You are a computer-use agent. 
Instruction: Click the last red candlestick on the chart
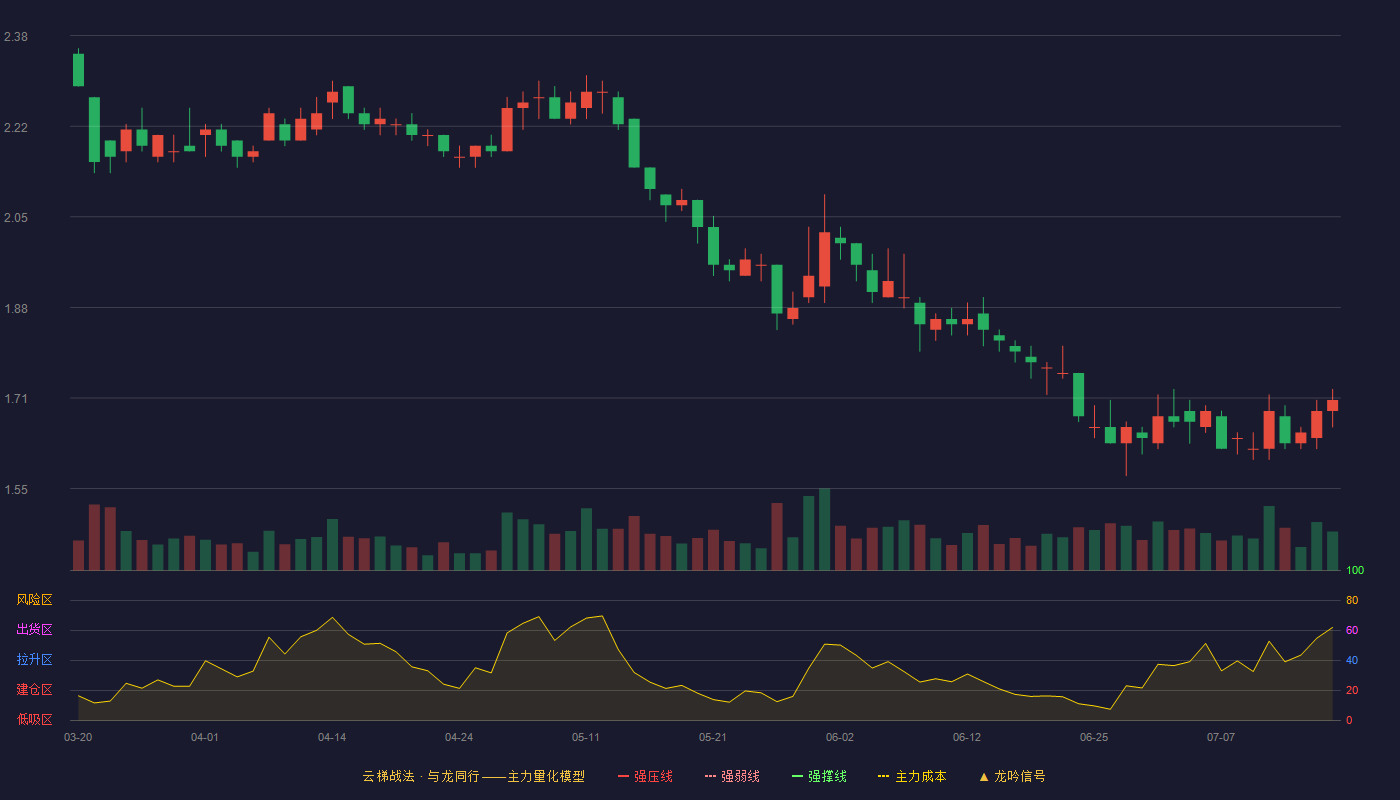pyautogui.click(x=1332, y=405)
